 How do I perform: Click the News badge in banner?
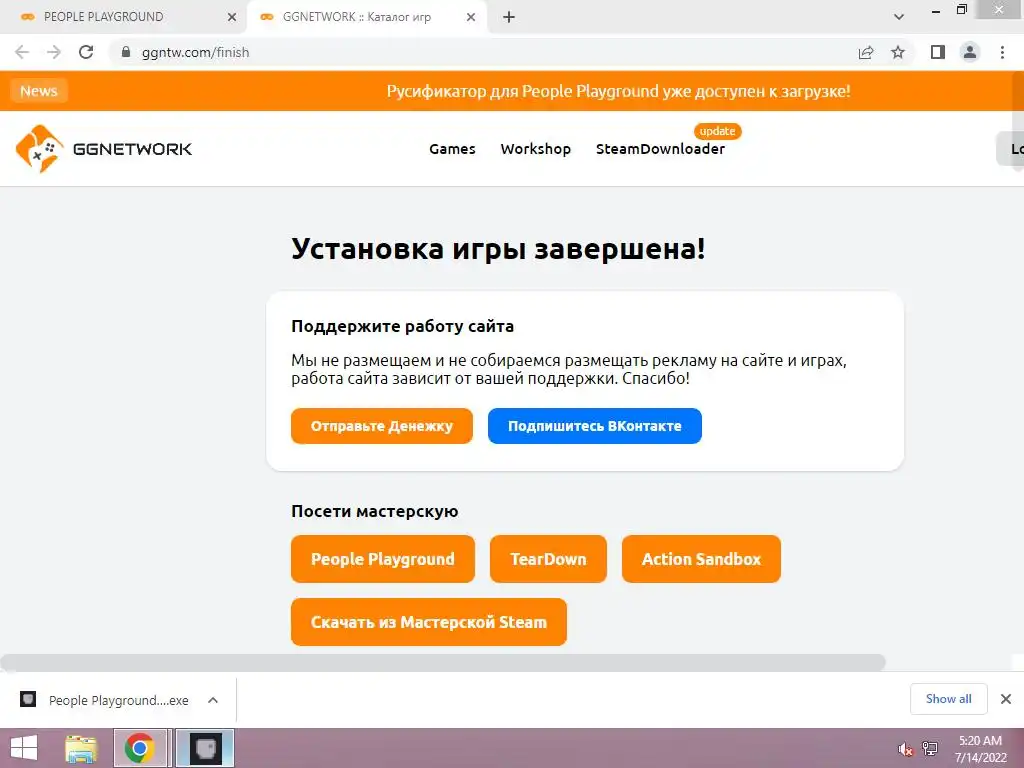(x=39, y=91)
